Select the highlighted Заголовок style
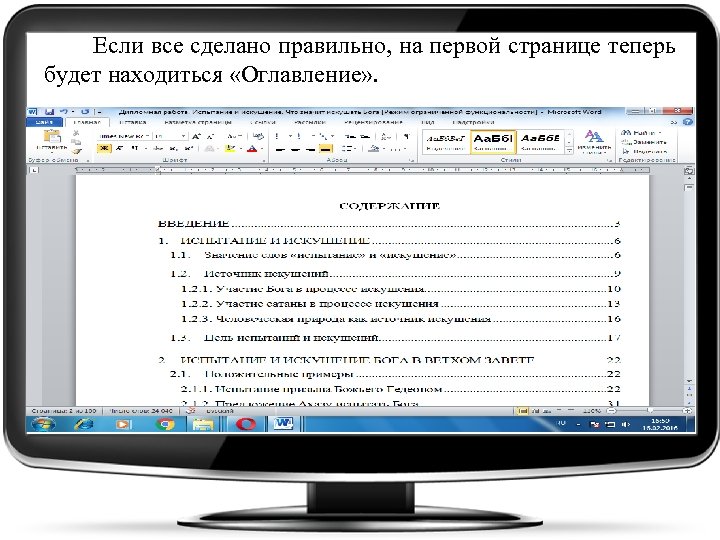Viewport: 720px width, 540px height. point(493,142)
